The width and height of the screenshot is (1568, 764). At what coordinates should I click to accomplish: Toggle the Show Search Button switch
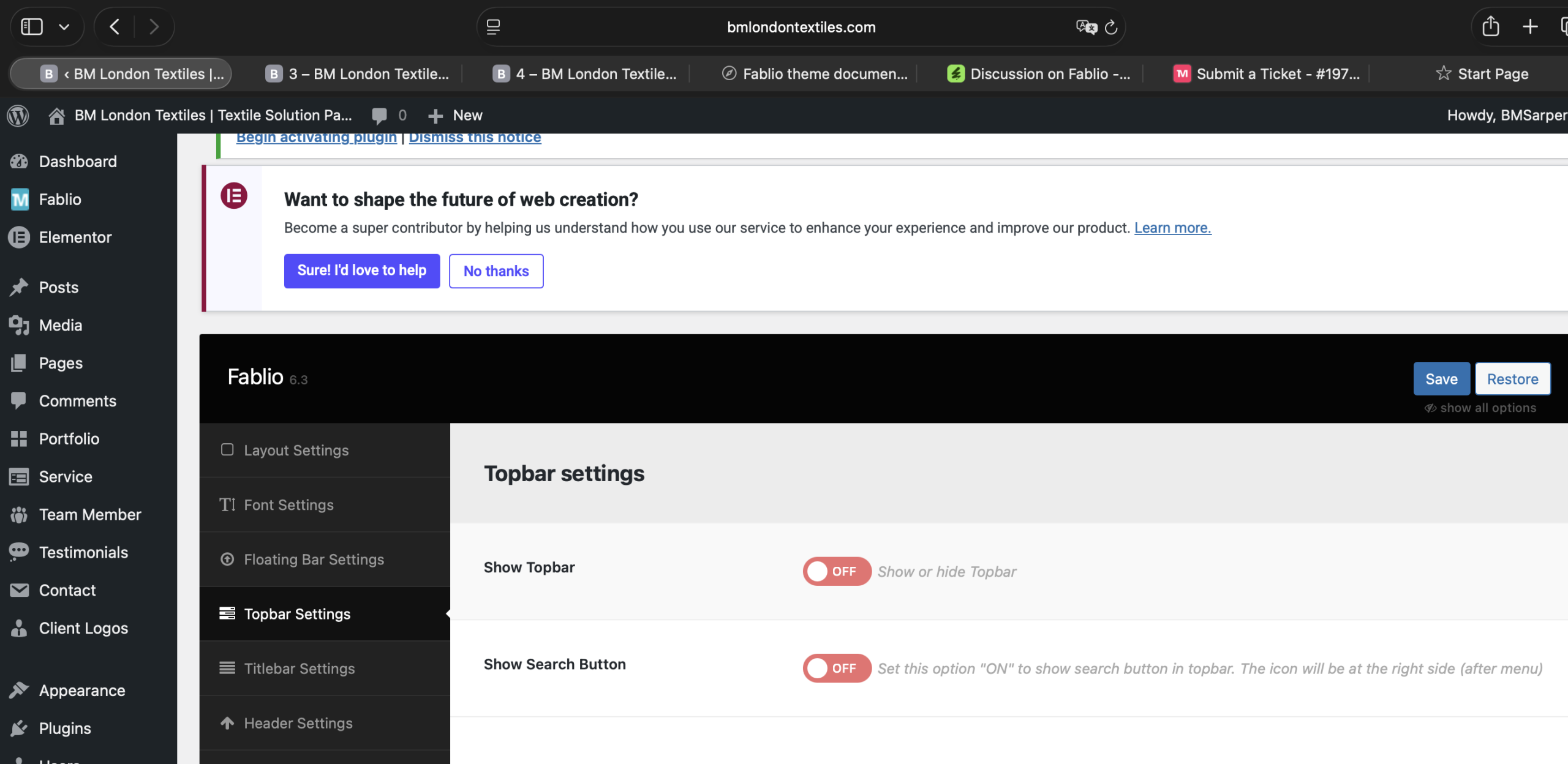pyautogui.click(x=837, y=668)
